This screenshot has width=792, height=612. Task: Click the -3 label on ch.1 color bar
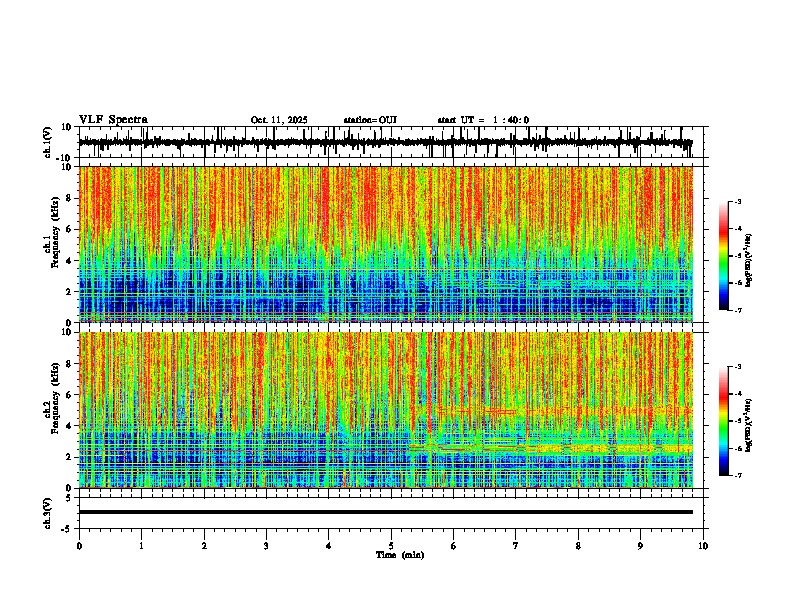[x=738, y=201]
